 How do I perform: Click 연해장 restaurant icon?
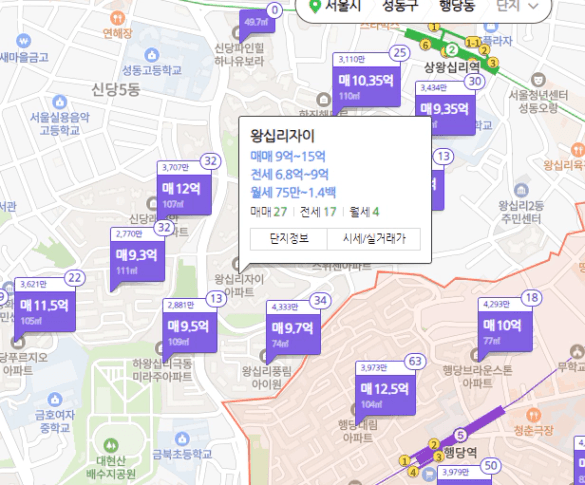(x=117, y=18)
